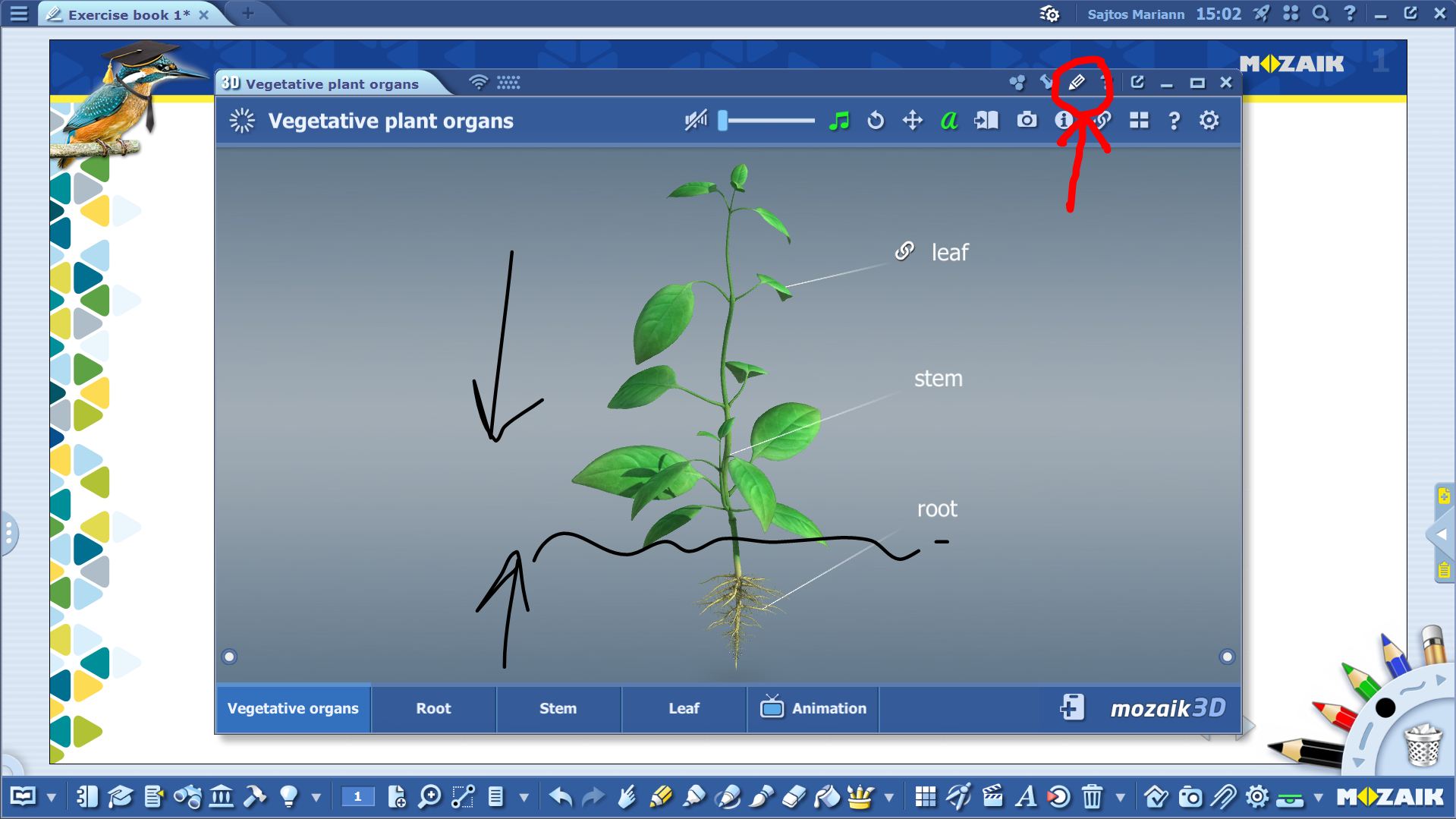
Task: Select the eraser tool in bottom toolbar
Action: [794, 796]
